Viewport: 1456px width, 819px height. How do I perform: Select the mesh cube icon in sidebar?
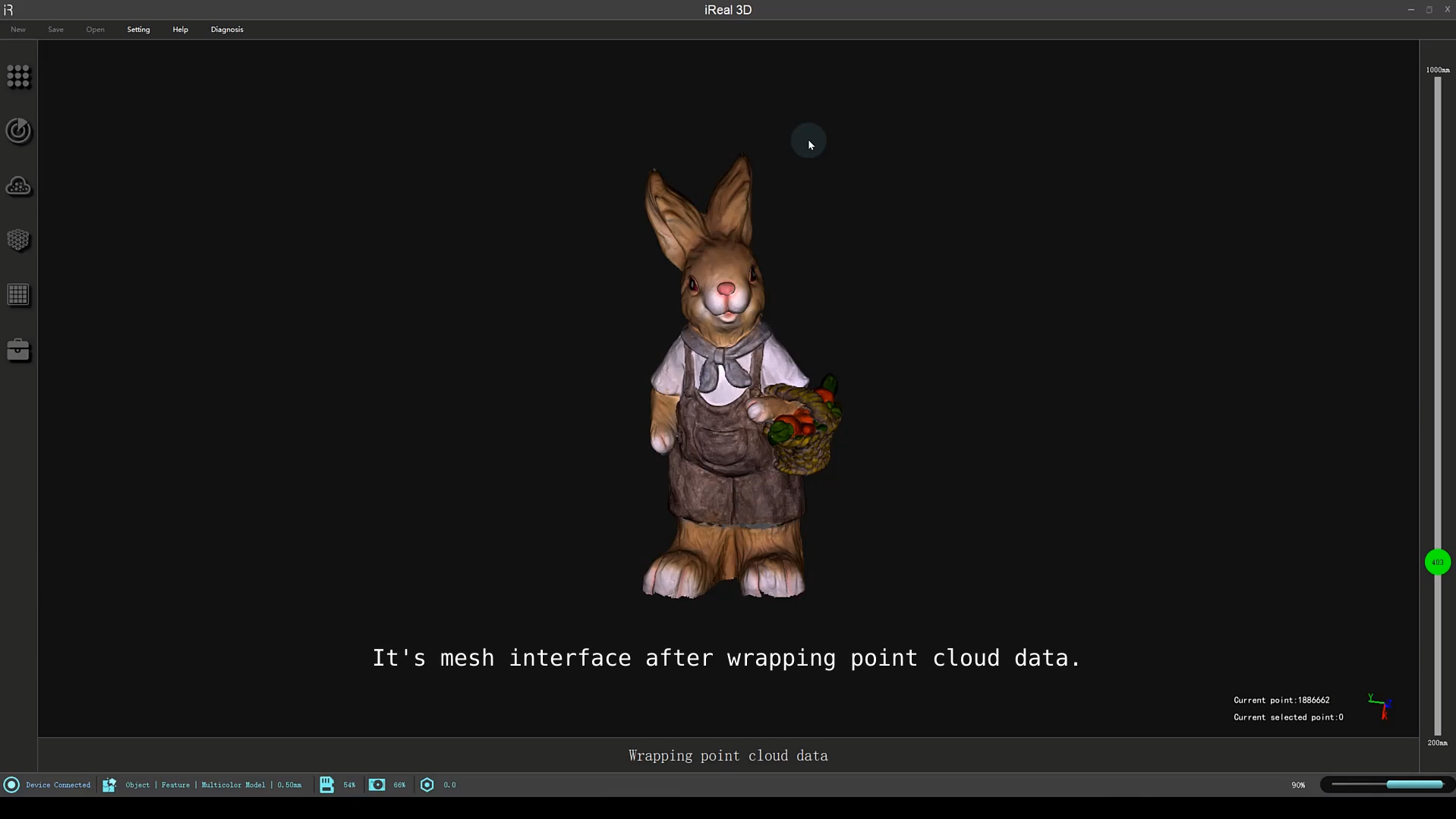pyautogui.click(x=18, y=241)
